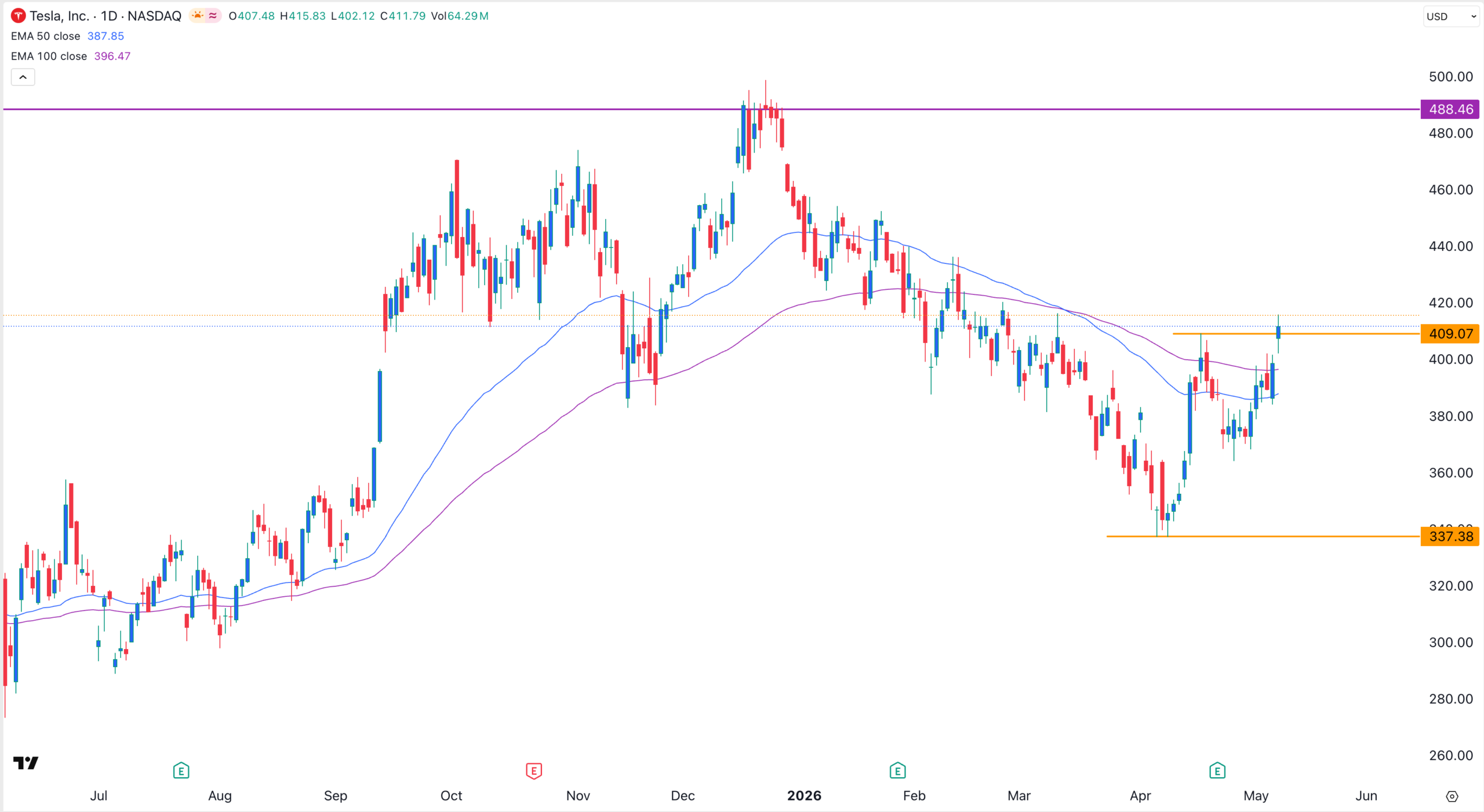Click the market status sun icon
Image resolution: width=1484 pixels, height=812 pixels.
pyautogui.click(x=198, y=16)
